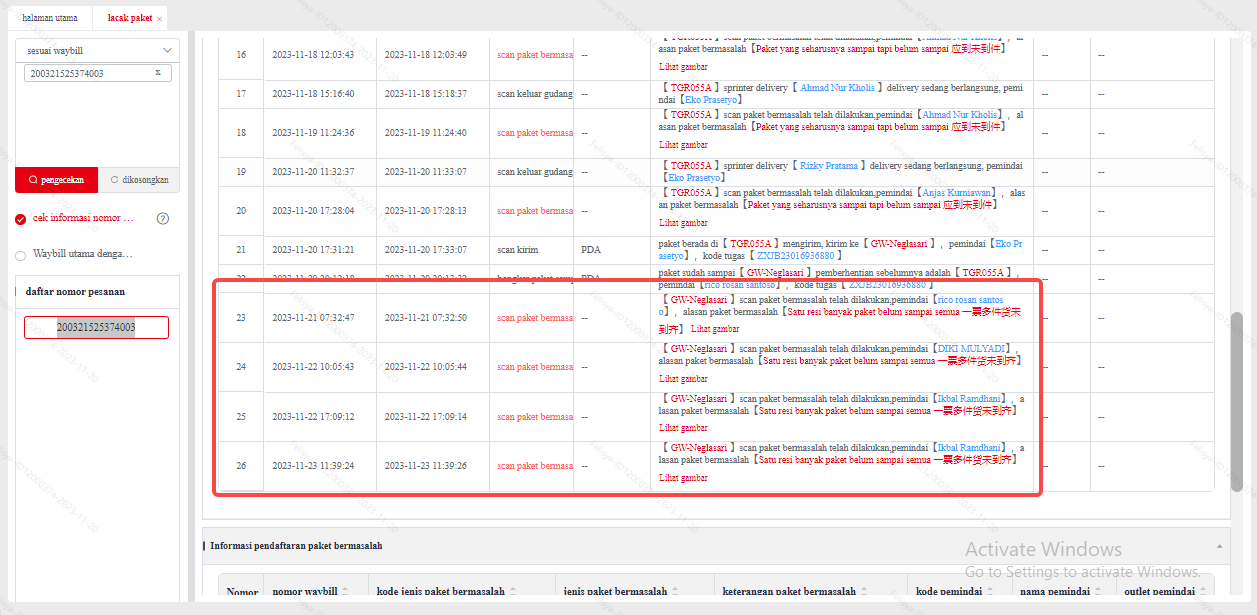Click Ikbal Ramdhani link in row 26
Screen dimensions: 1257x615
coord(970,447)
